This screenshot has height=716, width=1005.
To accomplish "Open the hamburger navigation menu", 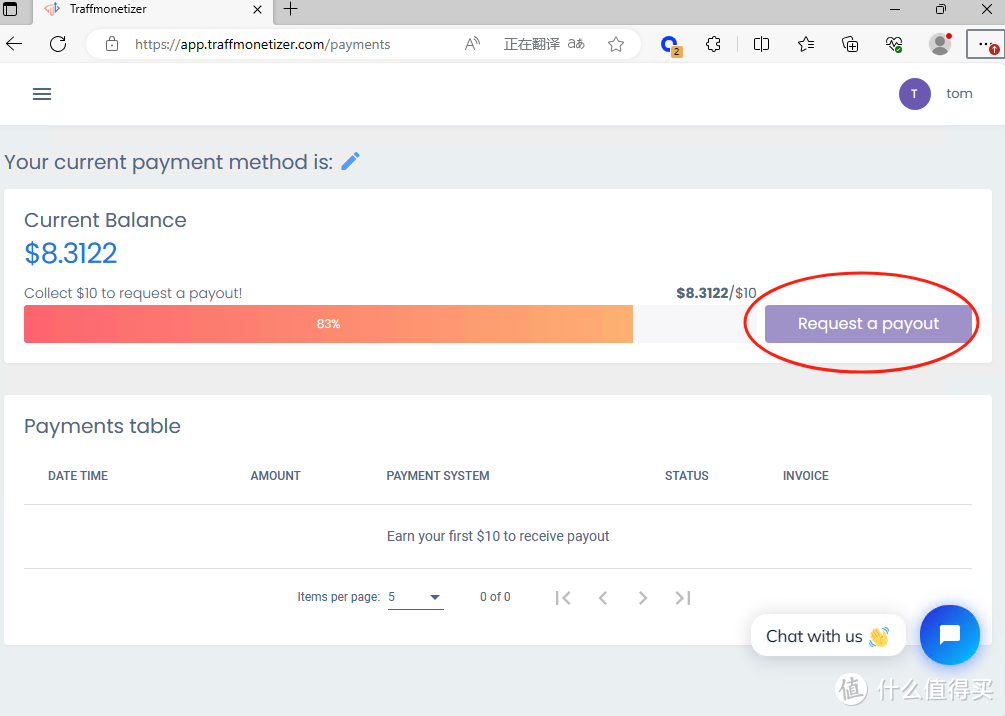I will coord(42,94).
